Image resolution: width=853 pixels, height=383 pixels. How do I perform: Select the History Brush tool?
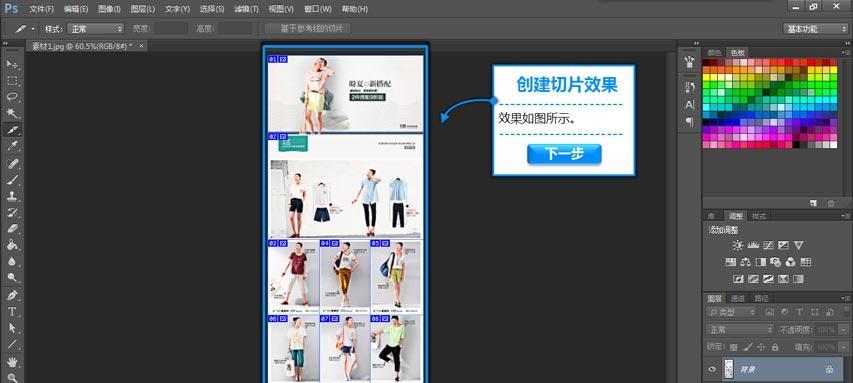(12, 212)
